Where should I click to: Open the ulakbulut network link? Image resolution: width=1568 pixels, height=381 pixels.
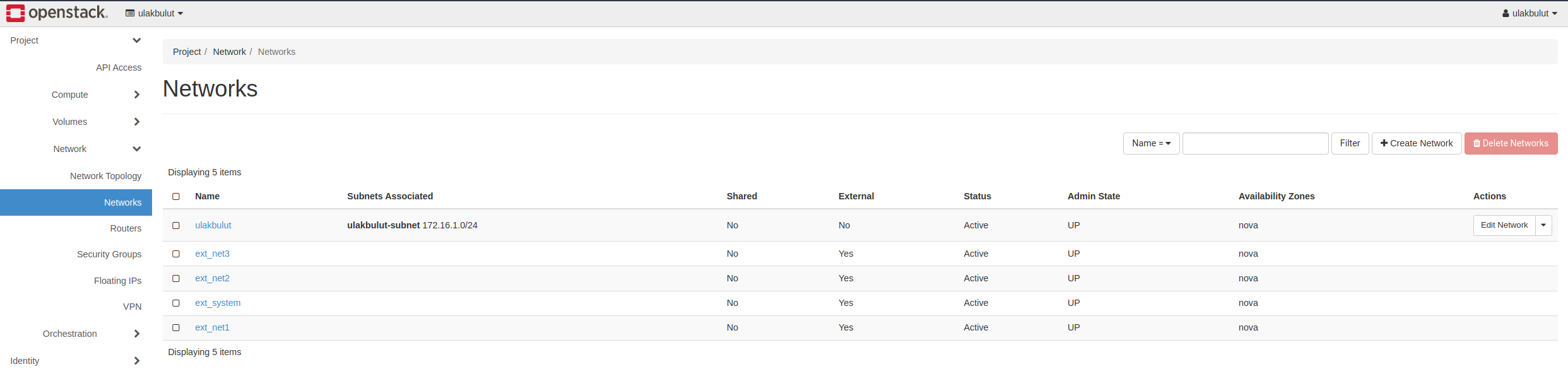(213, 225)
